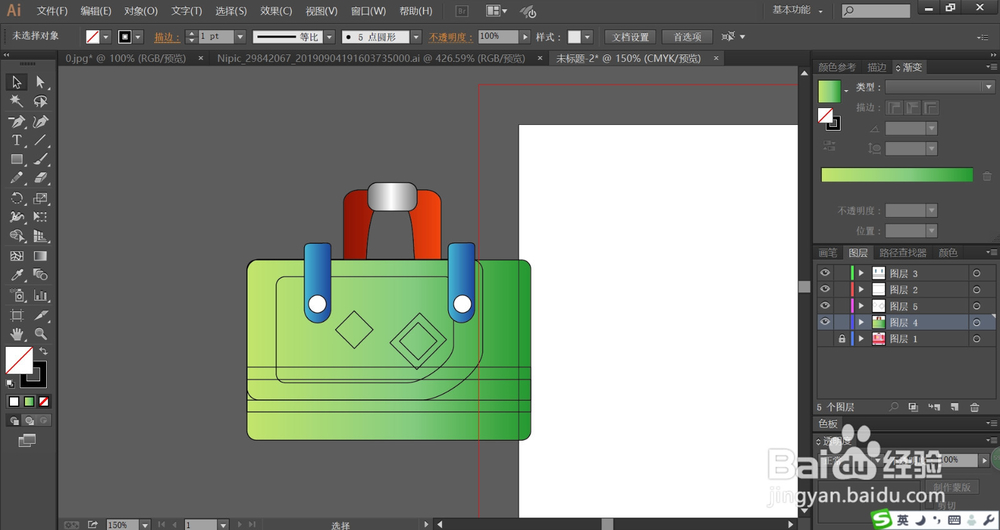Image resolution: width=1000 pixels, height=530 pixels.
Task: Select the Rectangle tool
Action: click(x=17, y=159)
